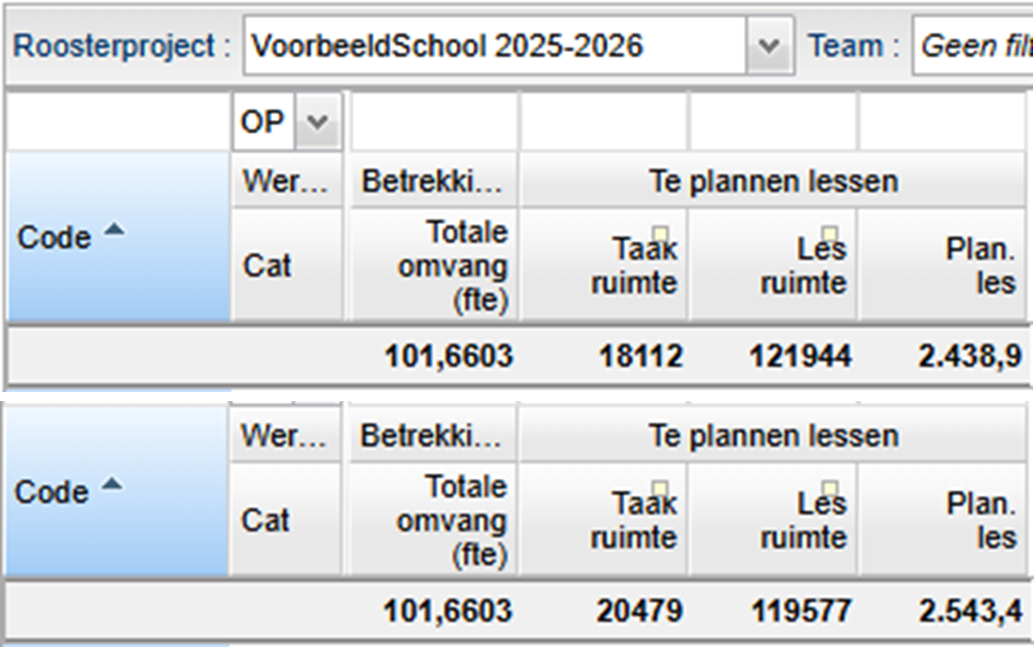Click the filter box above the Plan. les column

pos(944,123)
